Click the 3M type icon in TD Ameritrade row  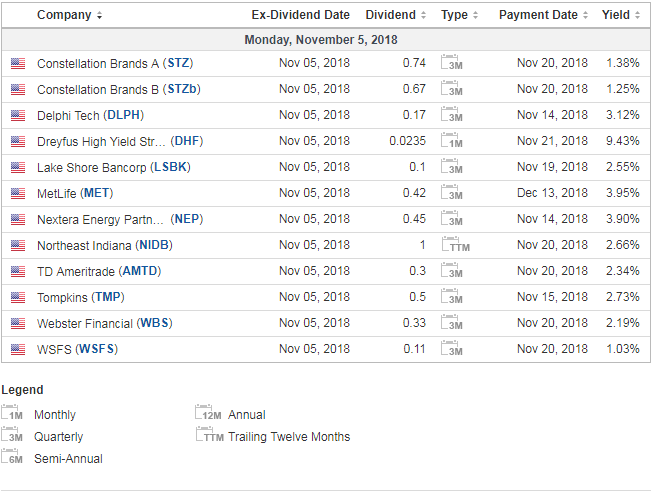coord(452,271)
